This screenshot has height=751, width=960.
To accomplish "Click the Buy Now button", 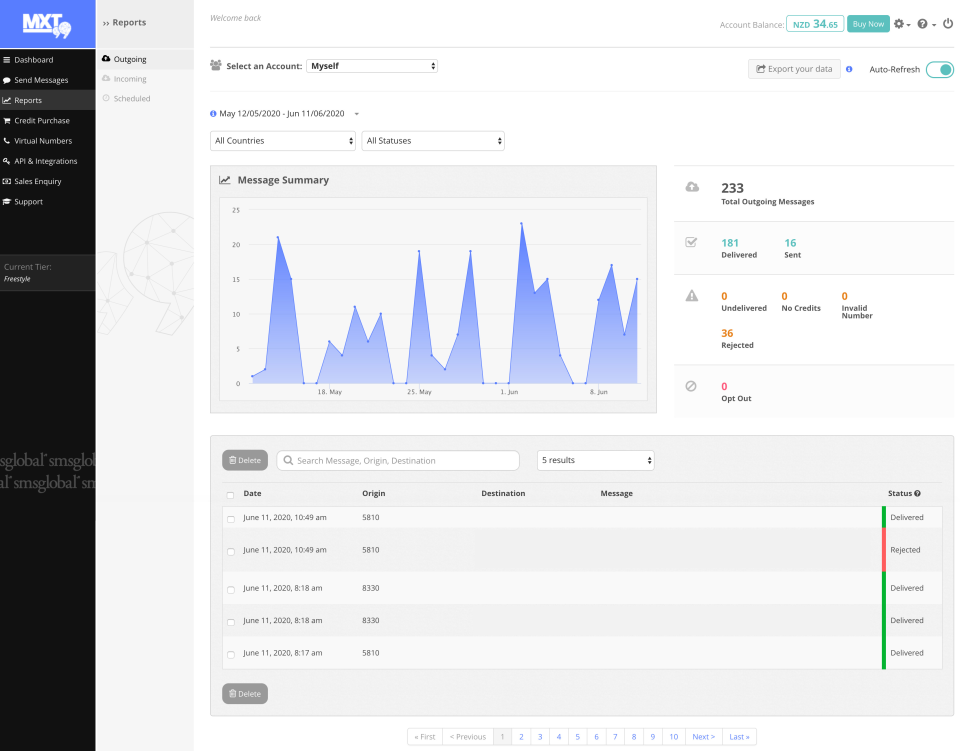I will coord(868,23).
